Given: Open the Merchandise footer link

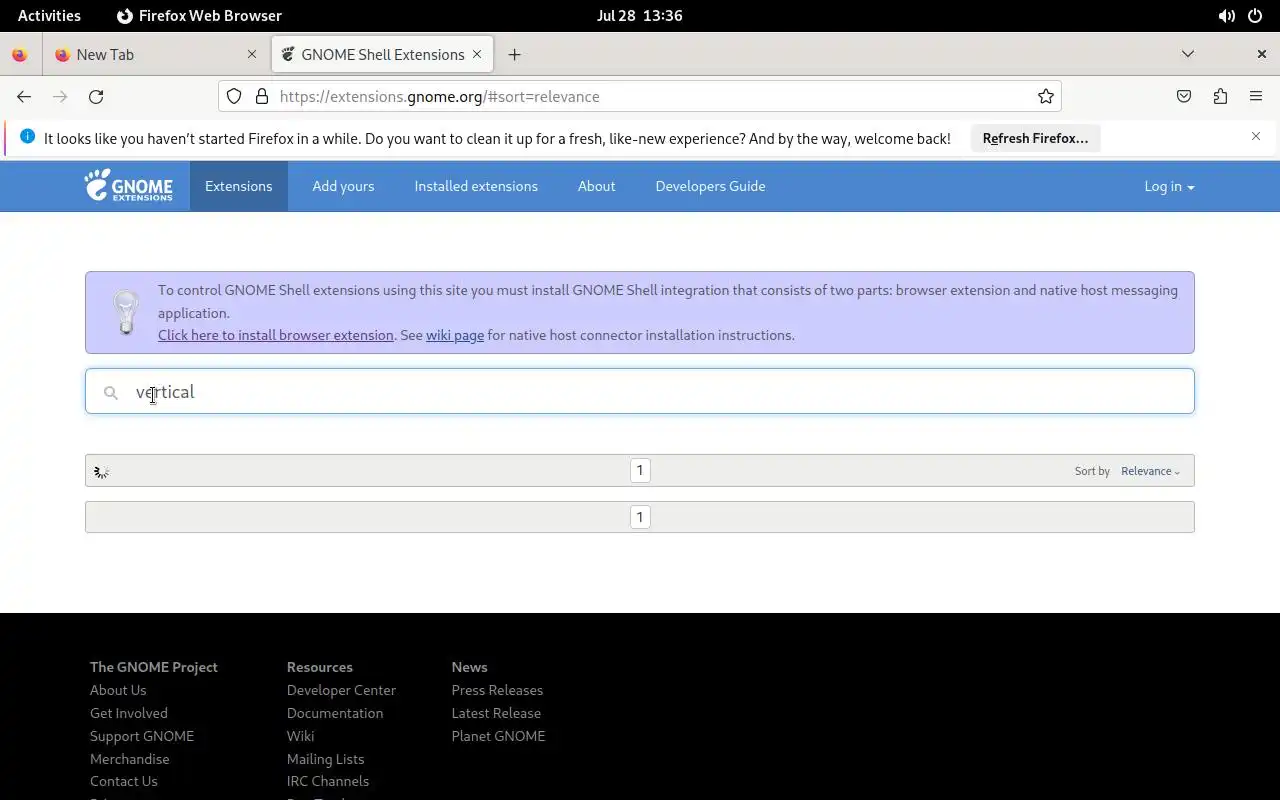Looking at the screenshot, I should [x=130, y=759].
